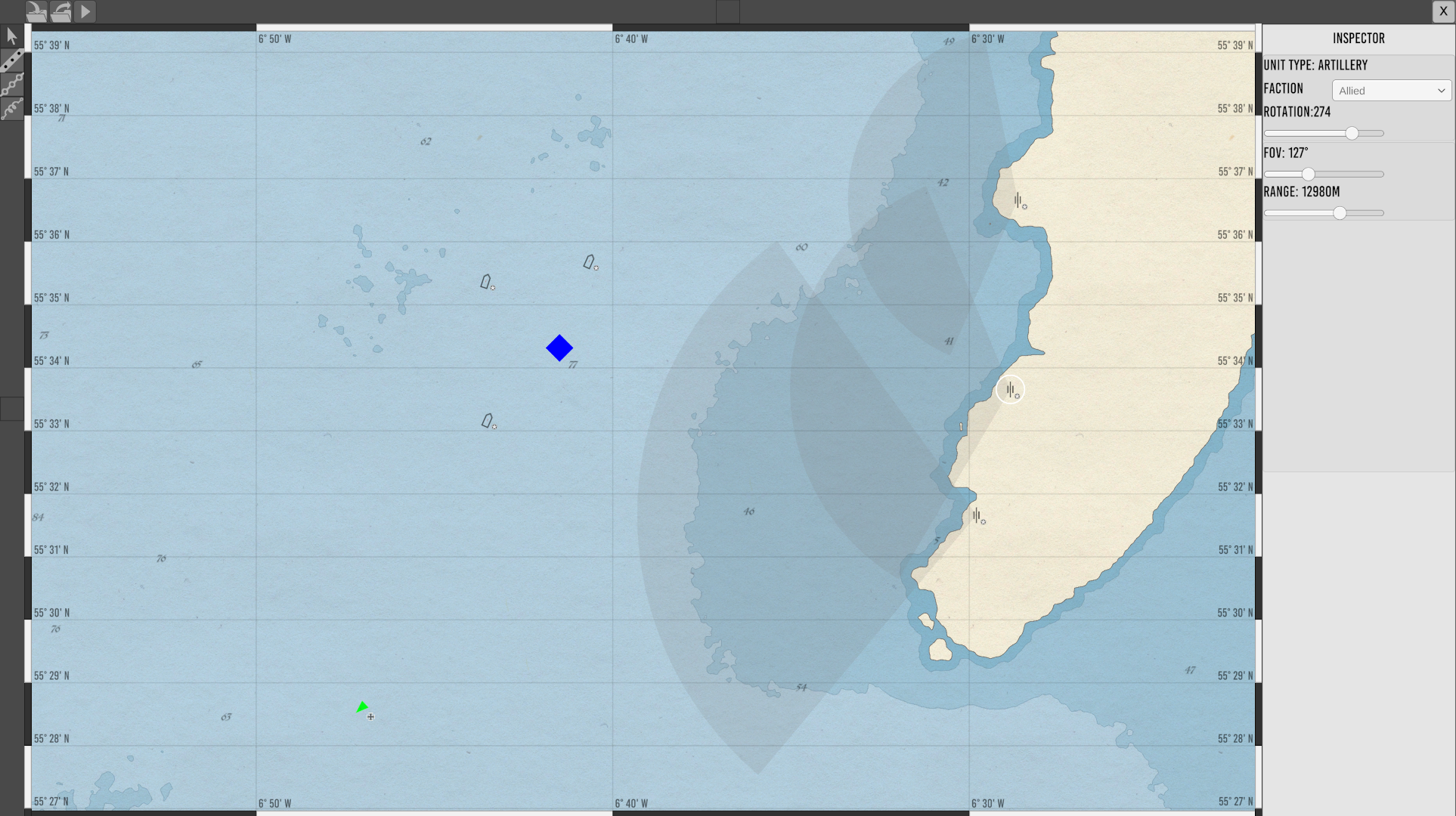Click the FOV slider handle
1456x816 pixels.
[x=1308, y=174]
